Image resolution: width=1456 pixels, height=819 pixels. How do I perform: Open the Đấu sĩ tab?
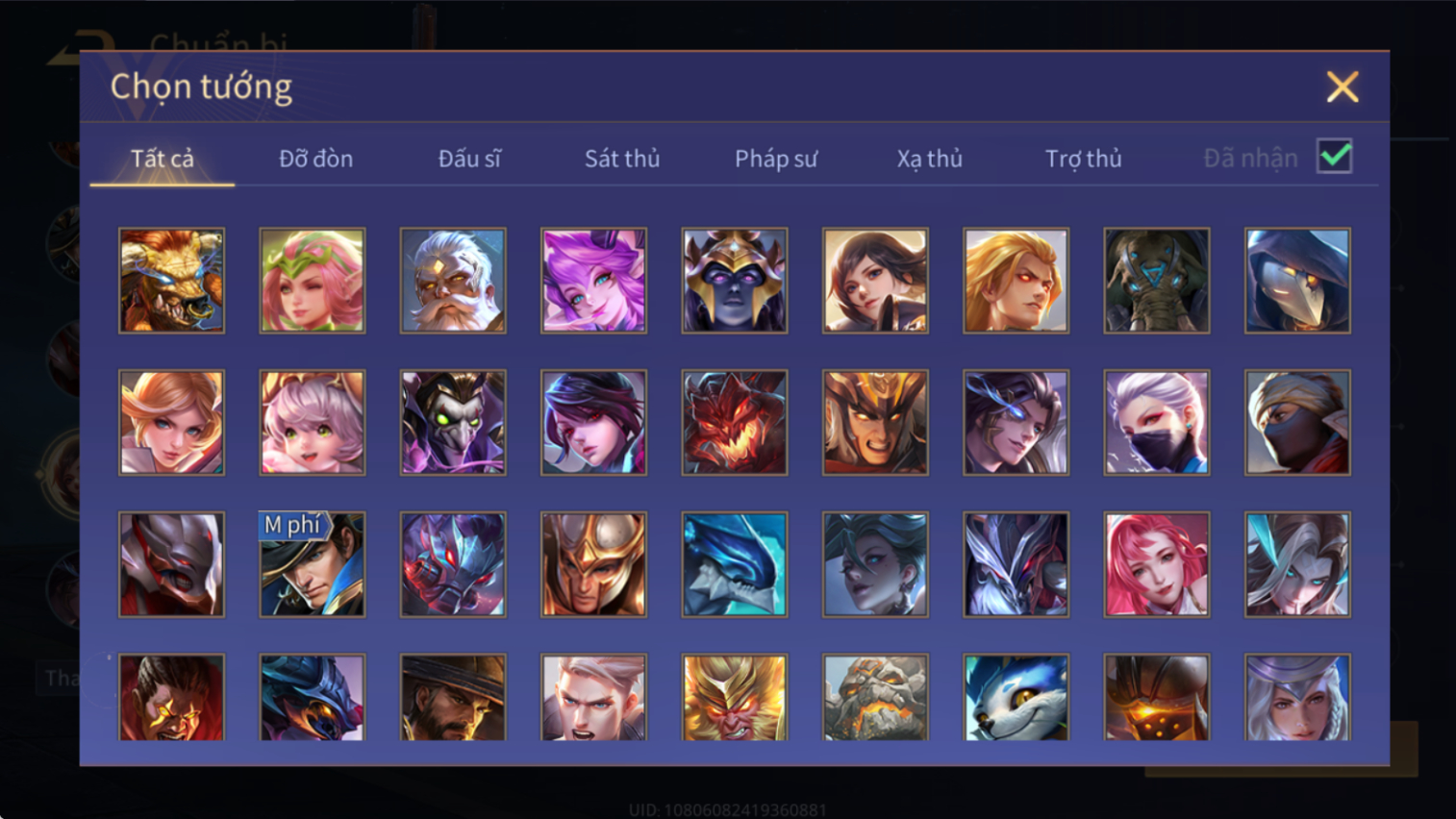pos(469,159)
